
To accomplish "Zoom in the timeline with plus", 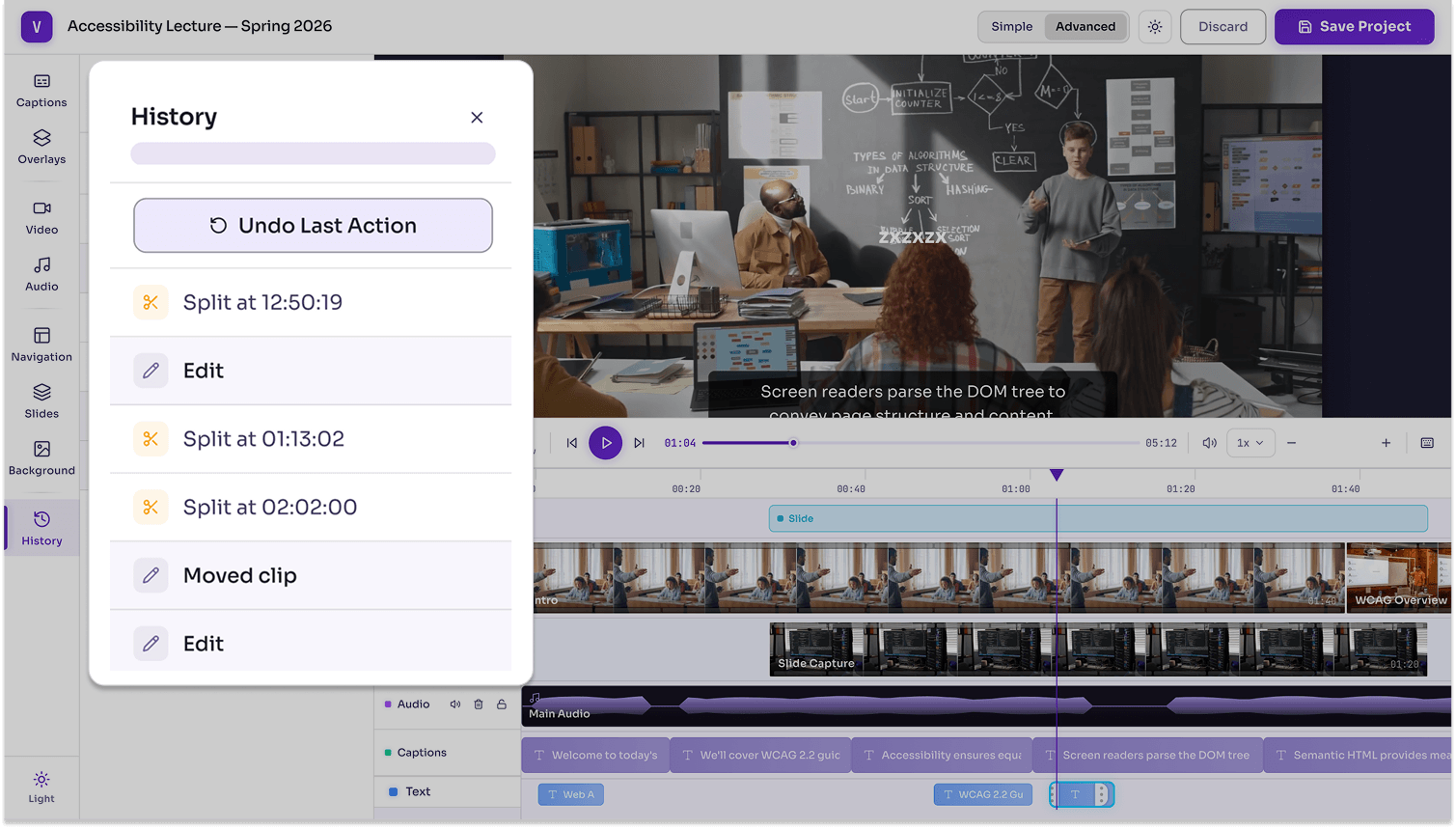I will tap(1386, 443).
